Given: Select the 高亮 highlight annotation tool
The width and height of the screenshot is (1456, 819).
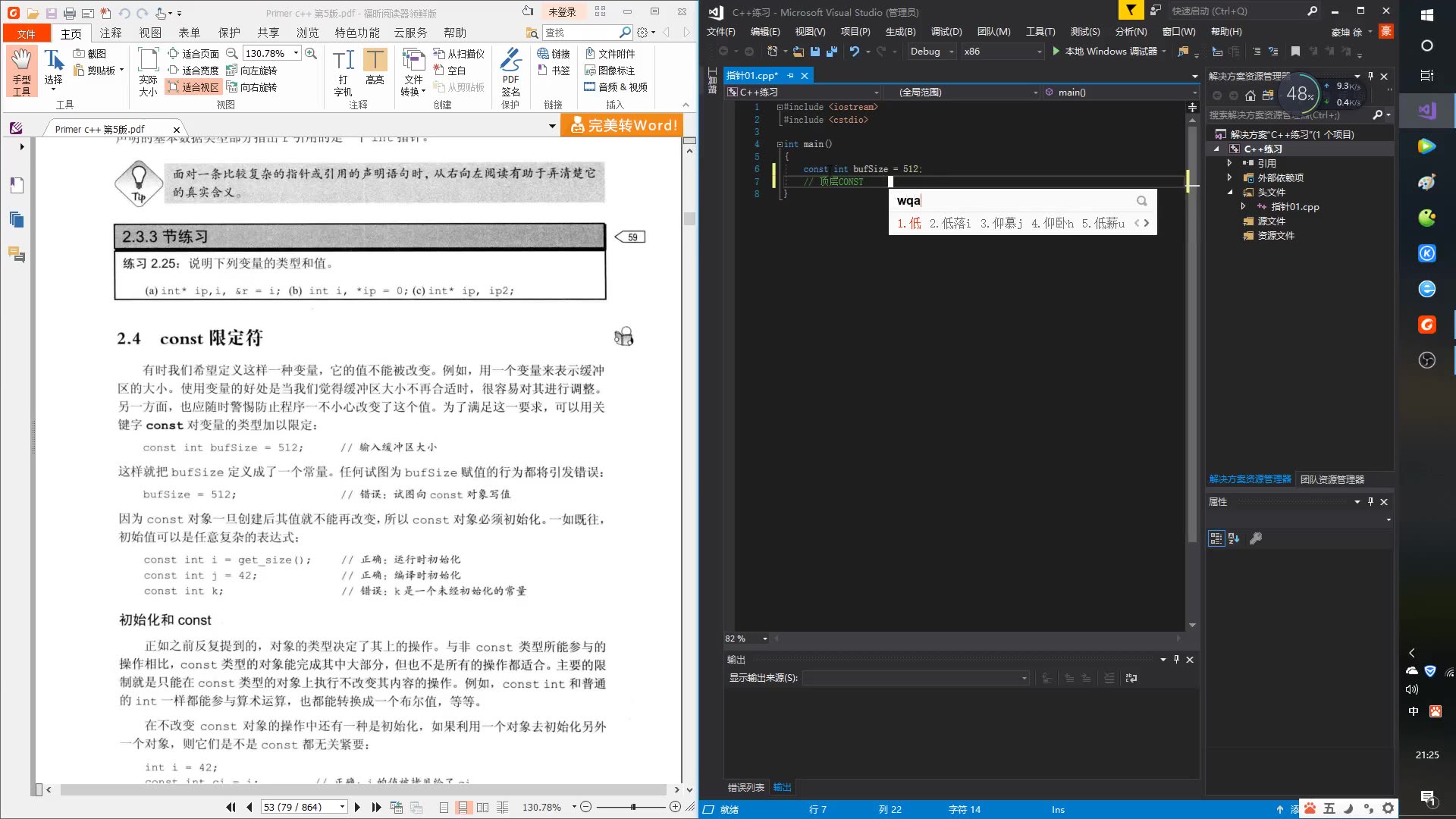Looking at the screenshot, I should click(375, 71).
